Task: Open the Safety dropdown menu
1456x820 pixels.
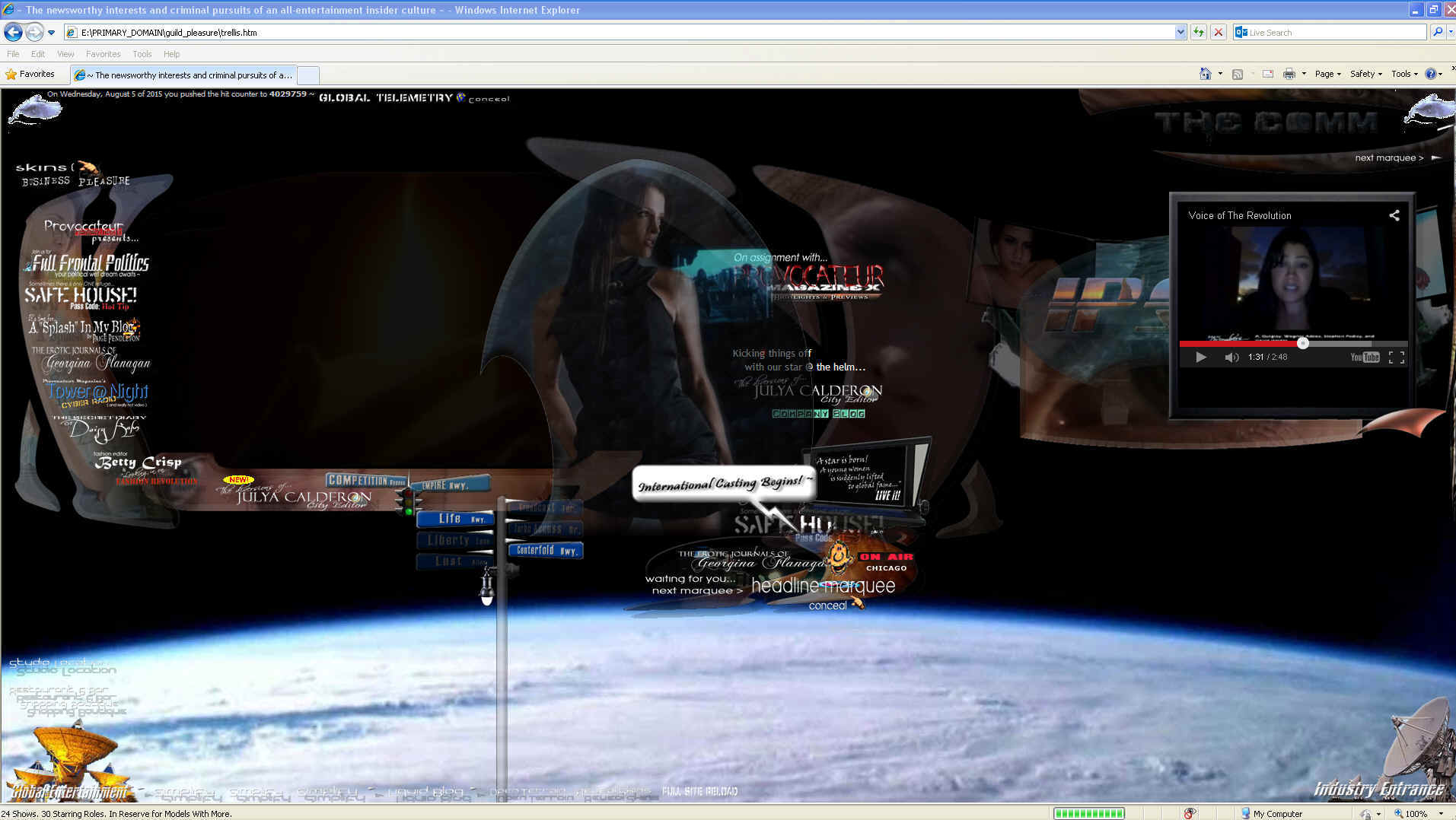Action: coord(1365,74)
